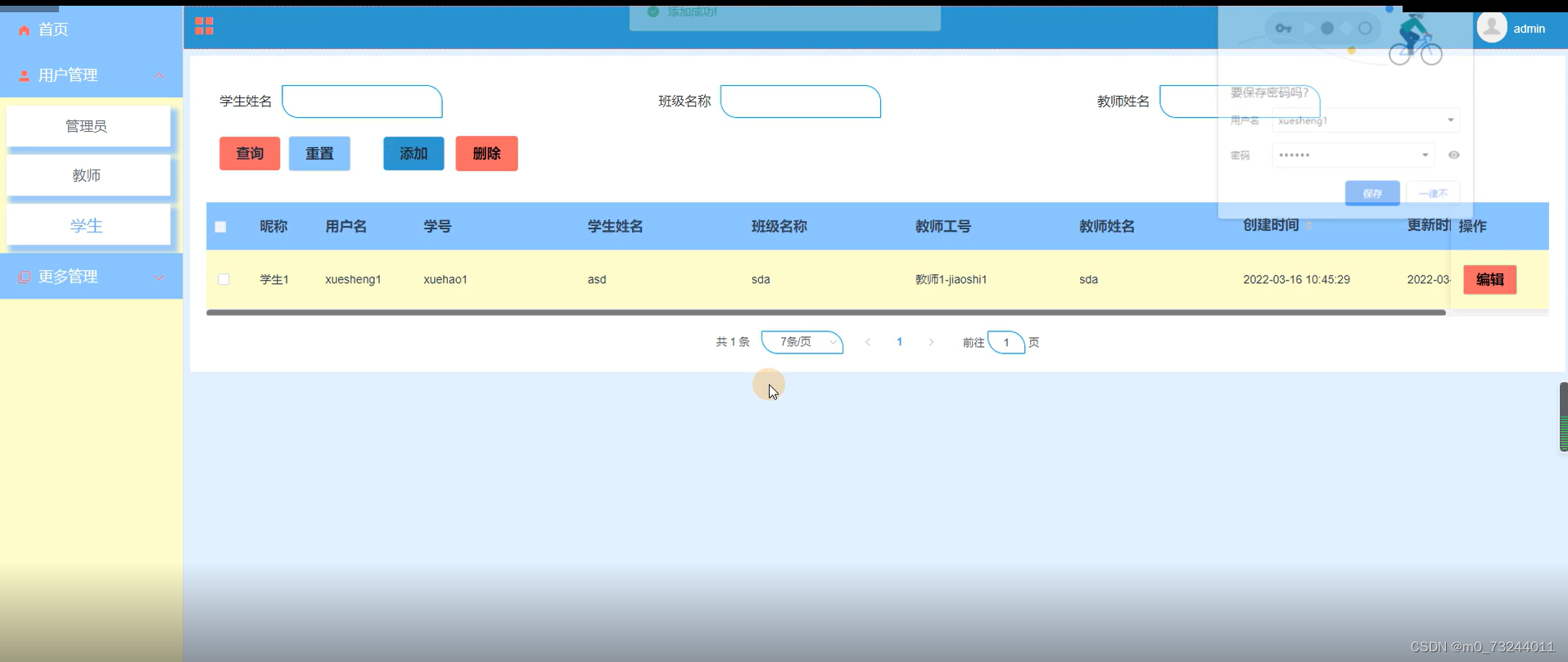Open 用户管理 menu section

(x=91, y=75)
